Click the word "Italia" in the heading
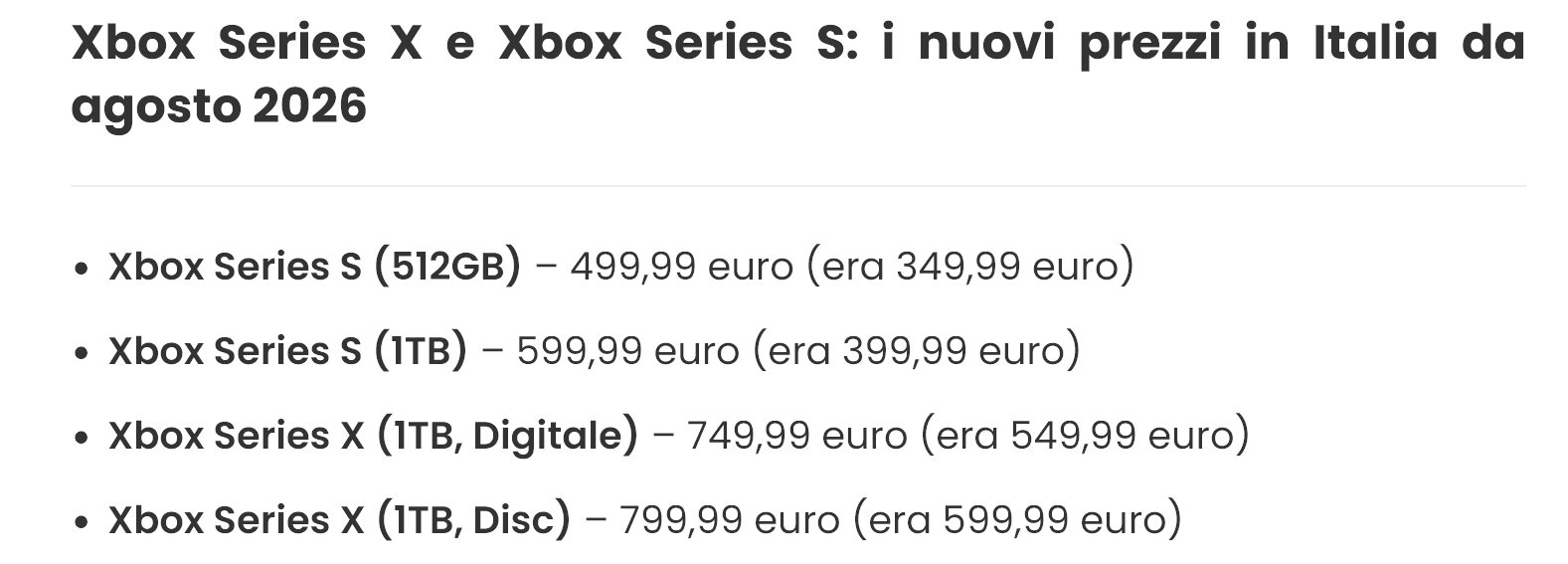The width and height of the screenshot is (1568, 564). [x=1375, y=43]
